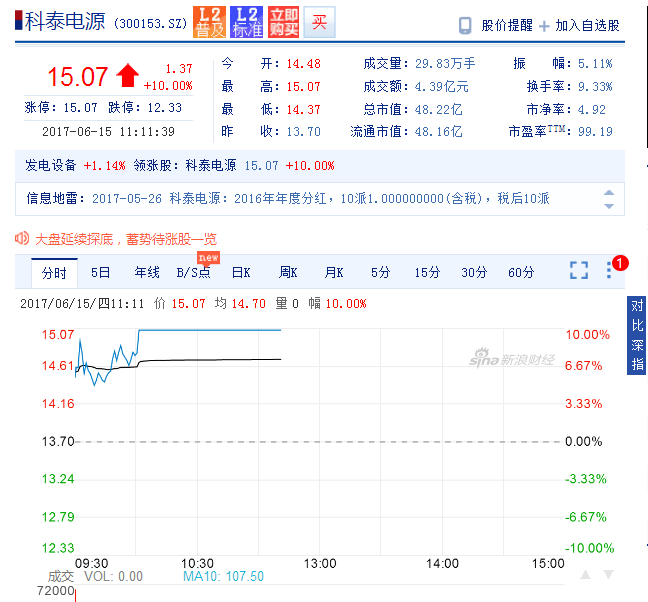Screen dimensions: 648x602
Task: Open the three-dot more options menu
Action: [x=609, y=270]
